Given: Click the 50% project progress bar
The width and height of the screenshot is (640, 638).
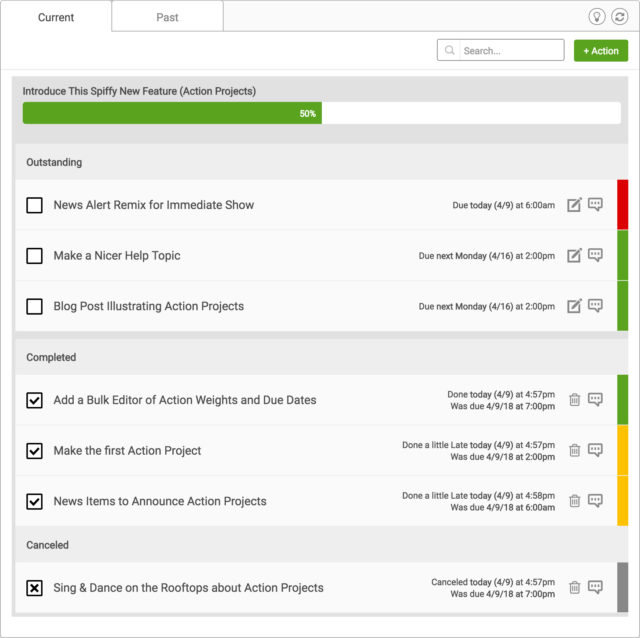Looking at the screenshot, I should [322, 113].
